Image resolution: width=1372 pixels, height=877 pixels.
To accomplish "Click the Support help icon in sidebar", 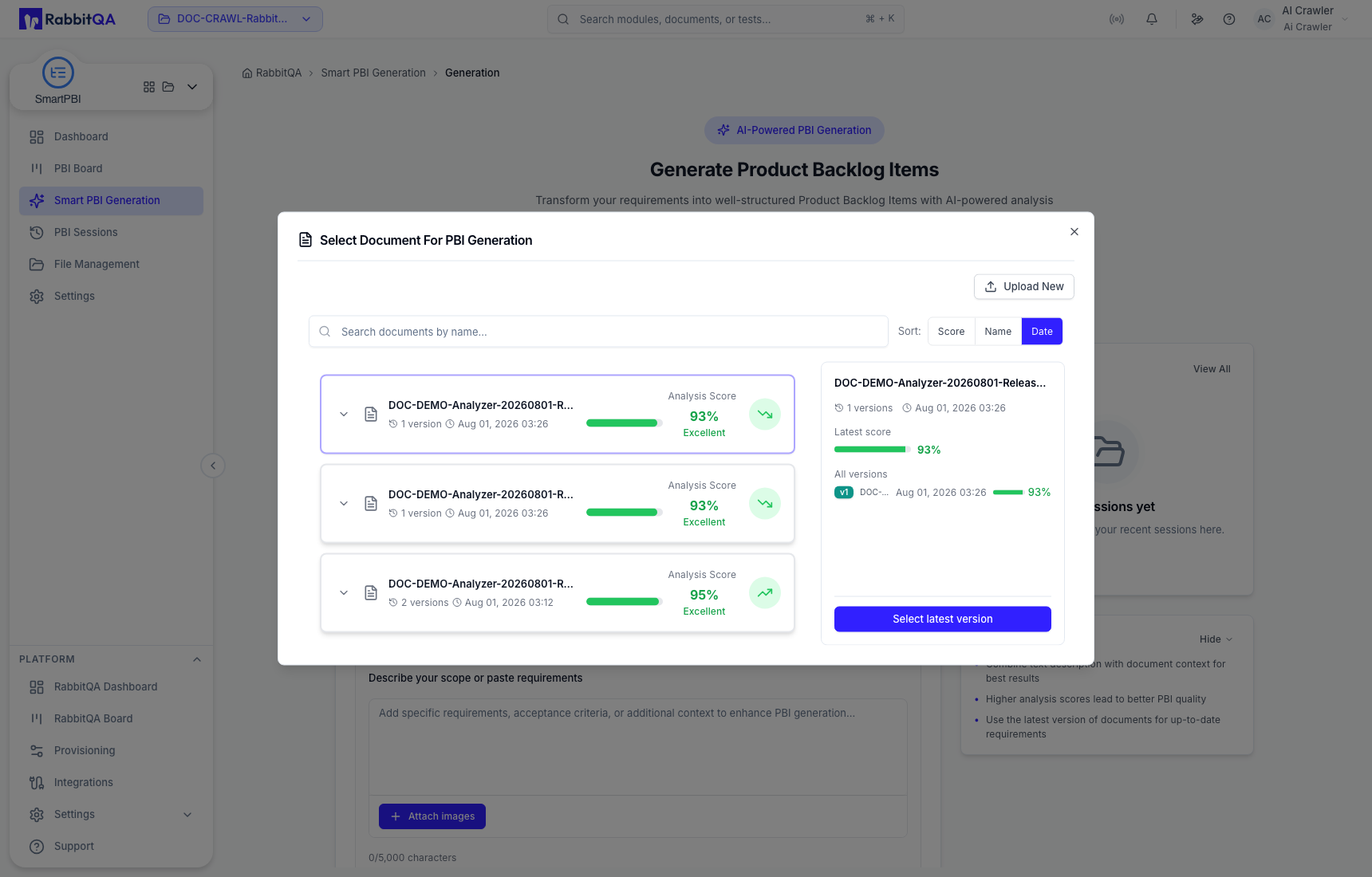I will tap(37, 847).
